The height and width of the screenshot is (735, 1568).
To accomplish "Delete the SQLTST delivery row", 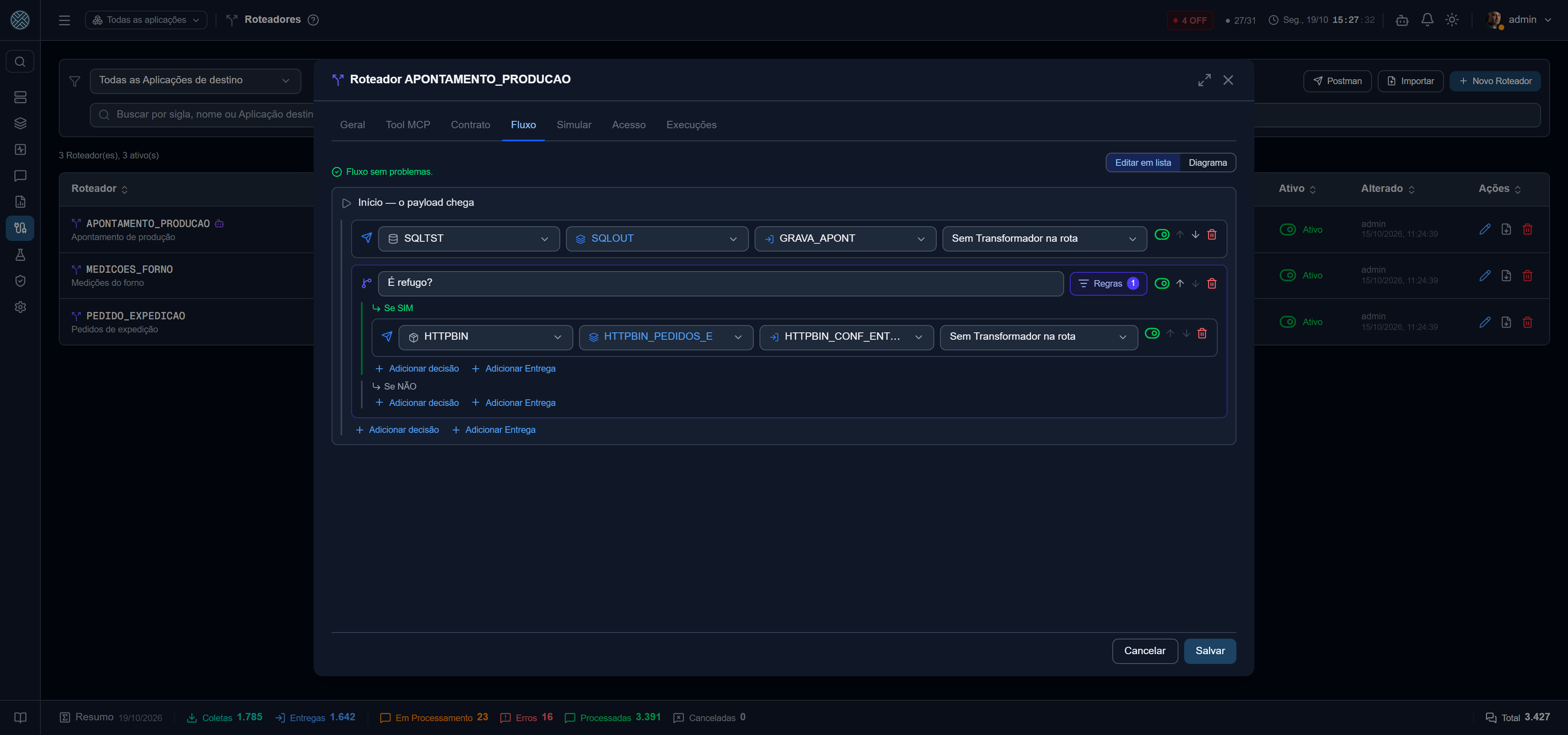I will pyautogui.click(x=1211, y=235).
